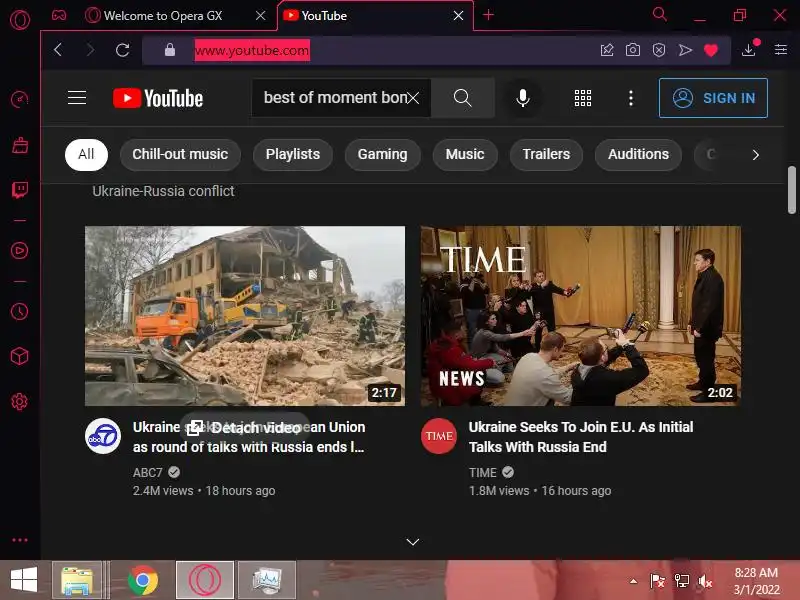This screenshot has height=600, width=800.
Task: Bookmark page with heart icon
Action: (711, 50)
